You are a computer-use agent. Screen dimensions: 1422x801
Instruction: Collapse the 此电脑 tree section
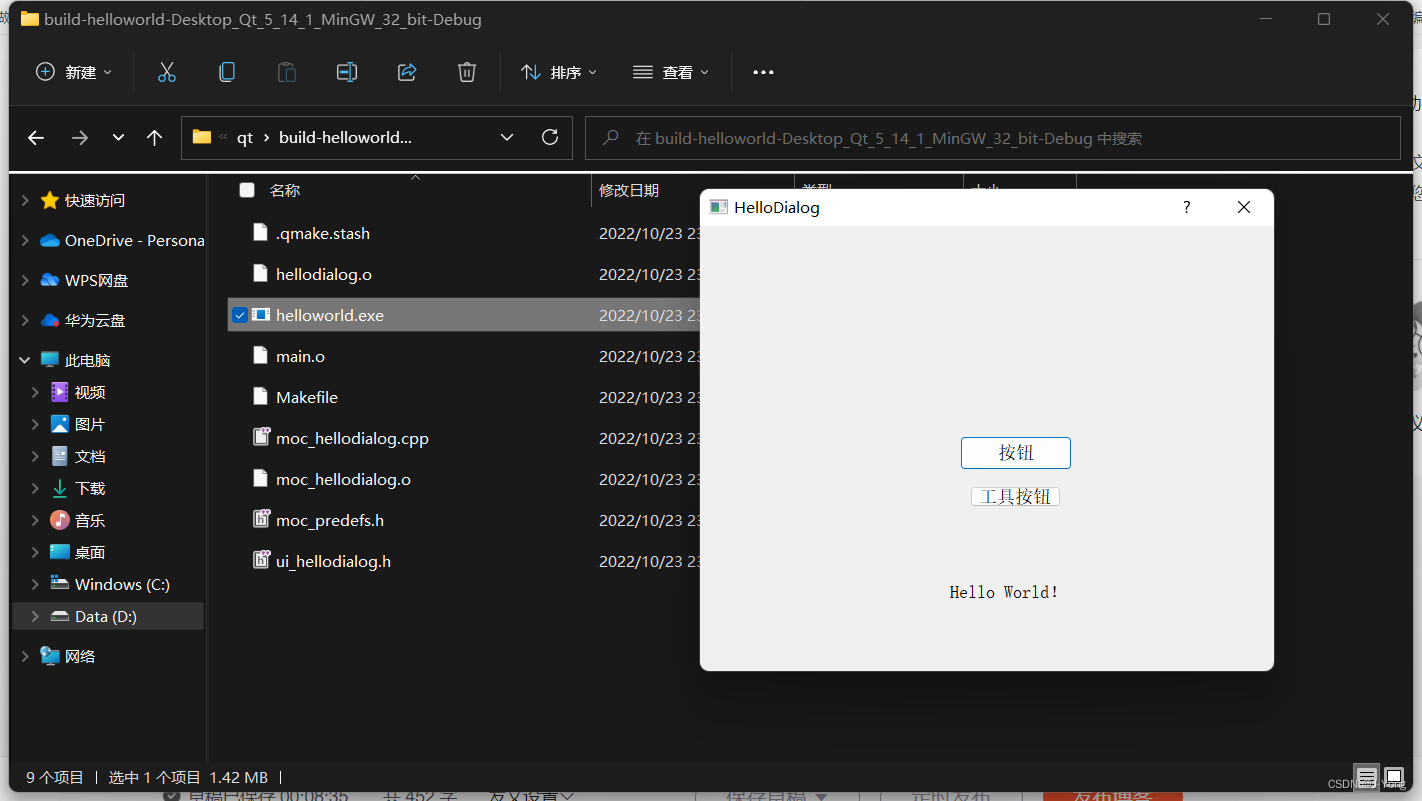(x=24, y=359)
